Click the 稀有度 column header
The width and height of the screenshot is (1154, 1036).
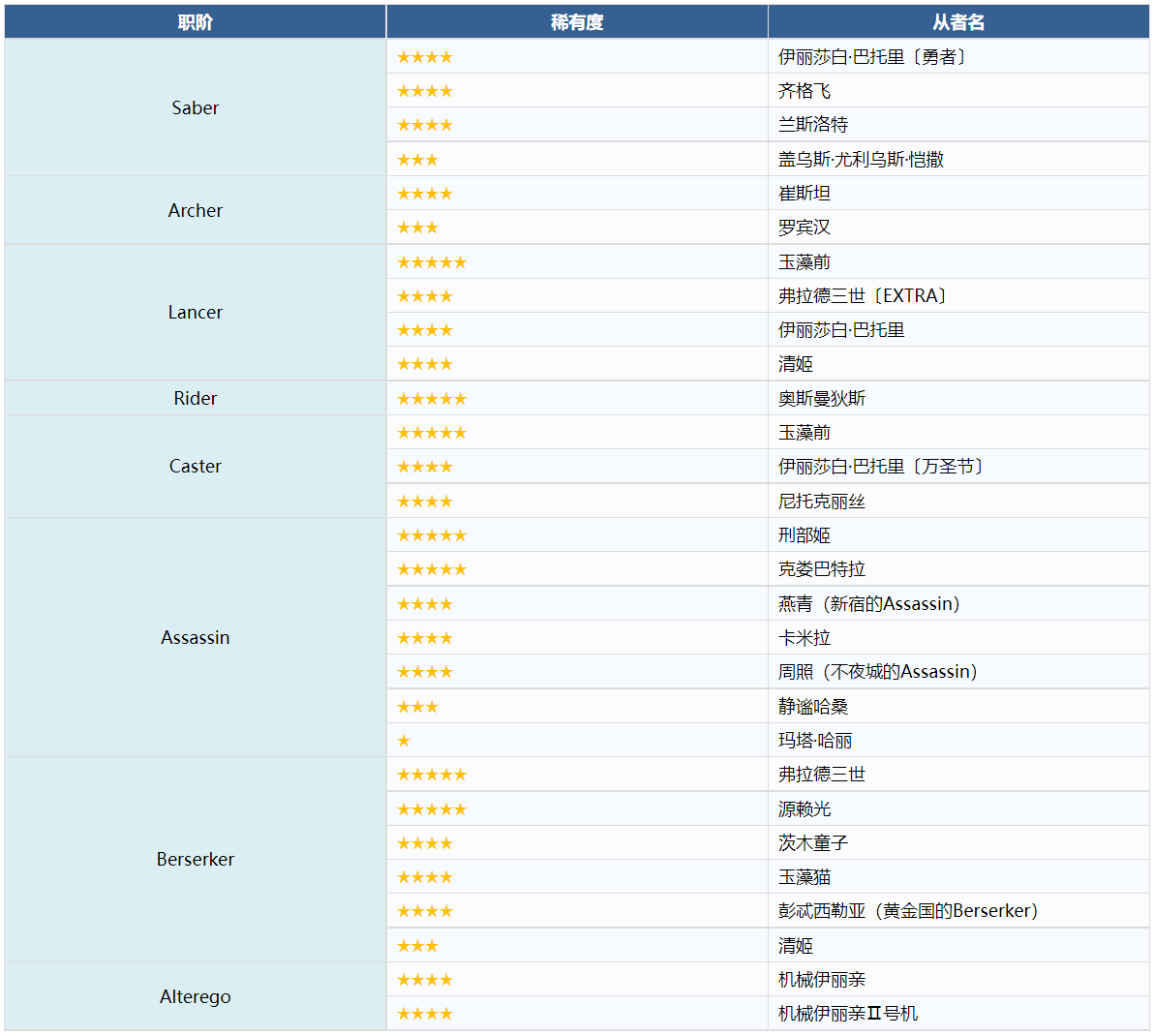coord(577,22)
